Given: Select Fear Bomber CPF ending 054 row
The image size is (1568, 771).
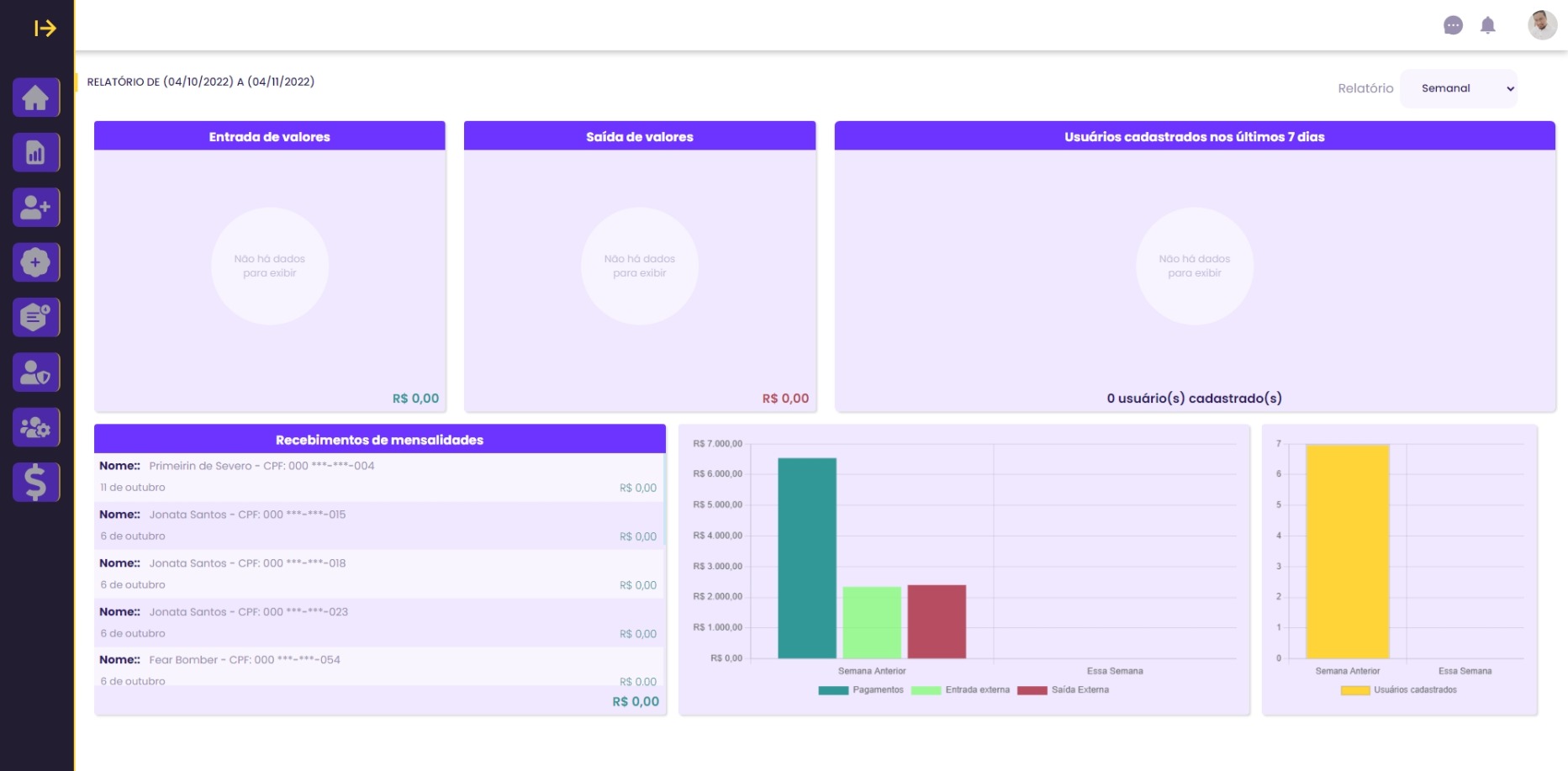Looking at the screenshot, I should click(379, 668).
